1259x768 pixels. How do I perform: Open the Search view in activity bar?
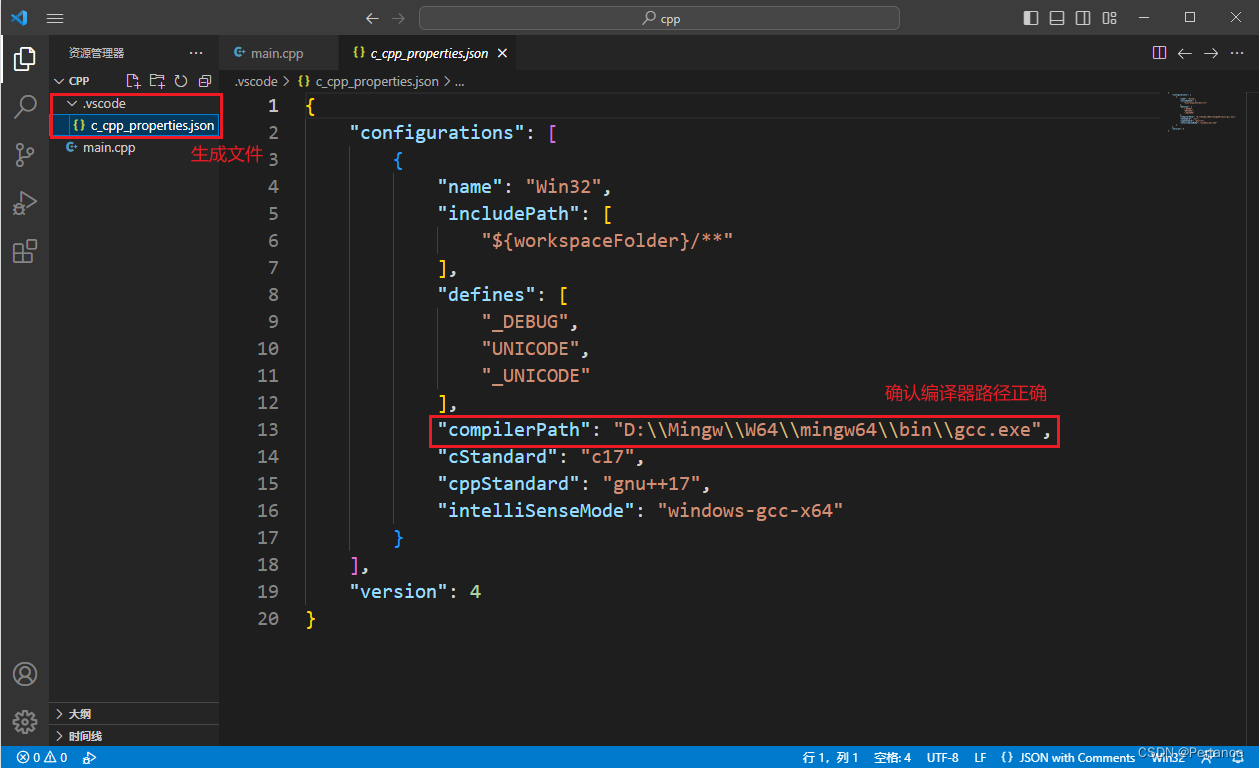pos(25,107)
